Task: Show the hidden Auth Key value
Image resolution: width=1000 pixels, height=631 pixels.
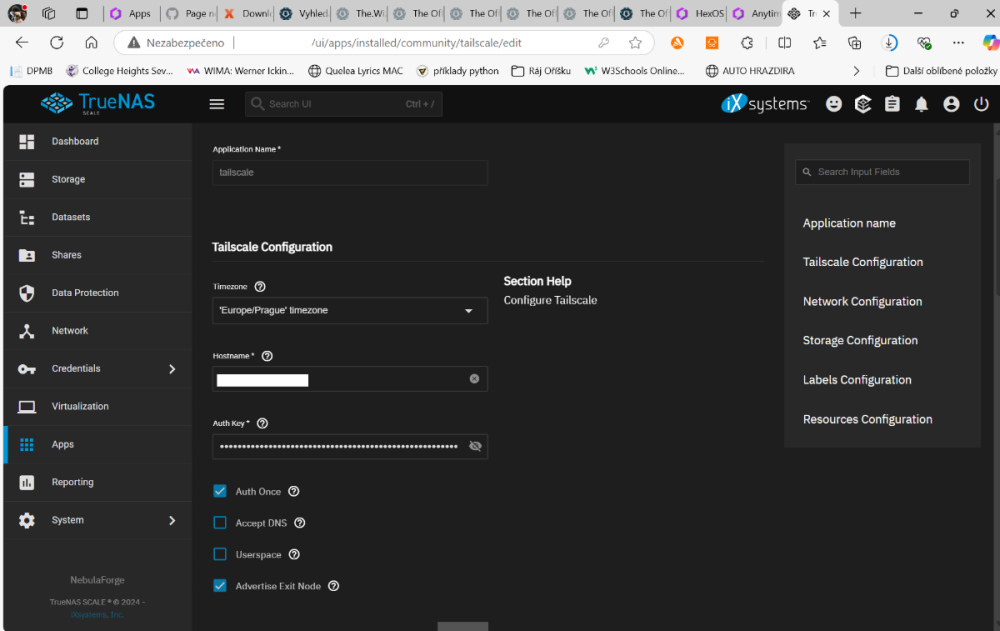Action: coord(475,446)
